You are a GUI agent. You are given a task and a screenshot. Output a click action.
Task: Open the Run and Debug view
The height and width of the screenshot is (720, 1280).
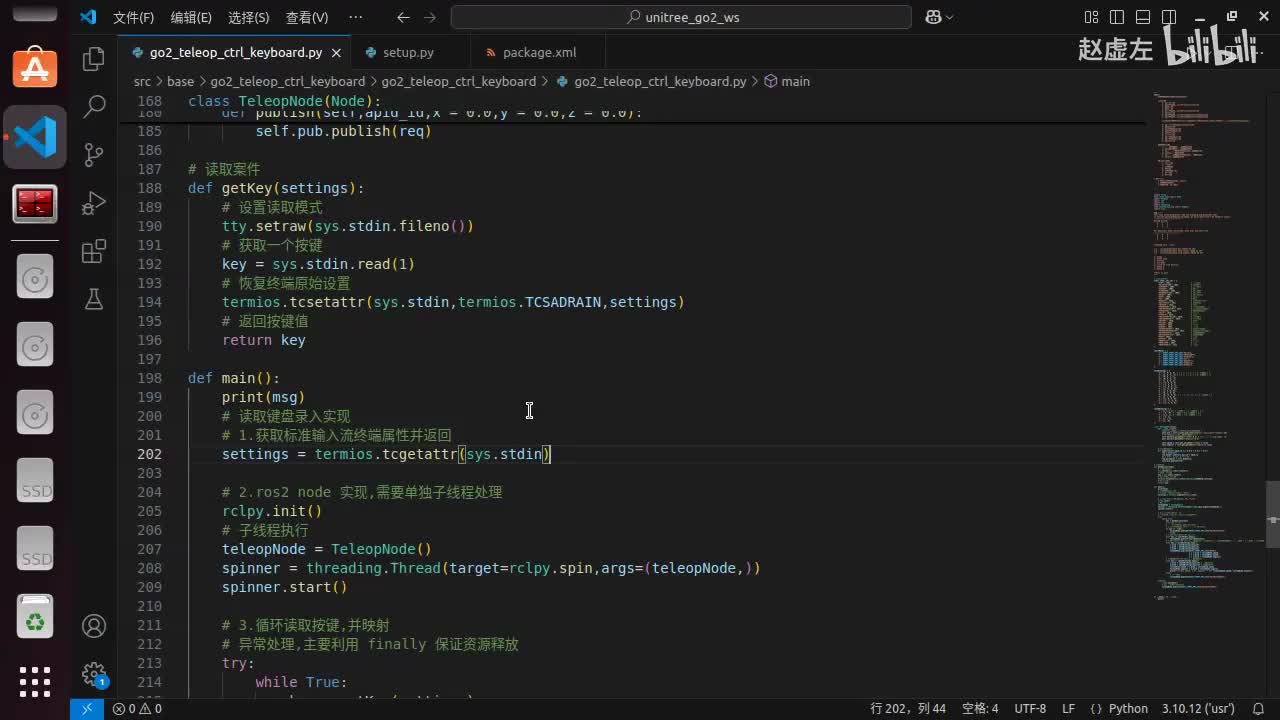pyautogui.click(x=94, y=202)
